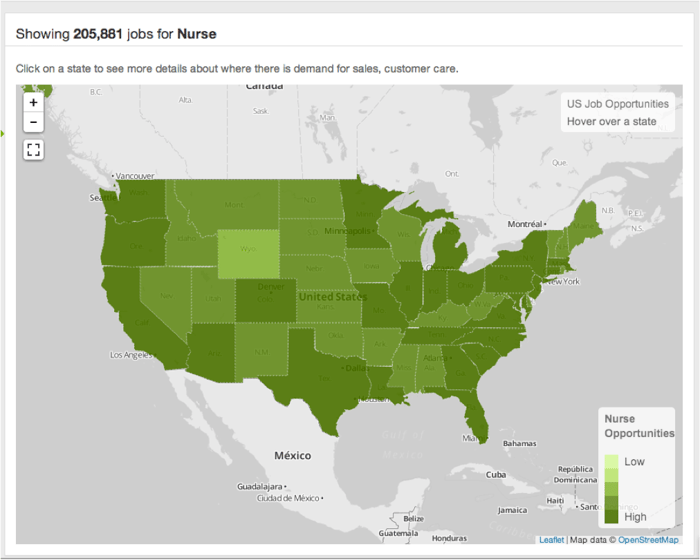Select the Colorado state near Denver label
700x560 pixels.
pos(264,301)
